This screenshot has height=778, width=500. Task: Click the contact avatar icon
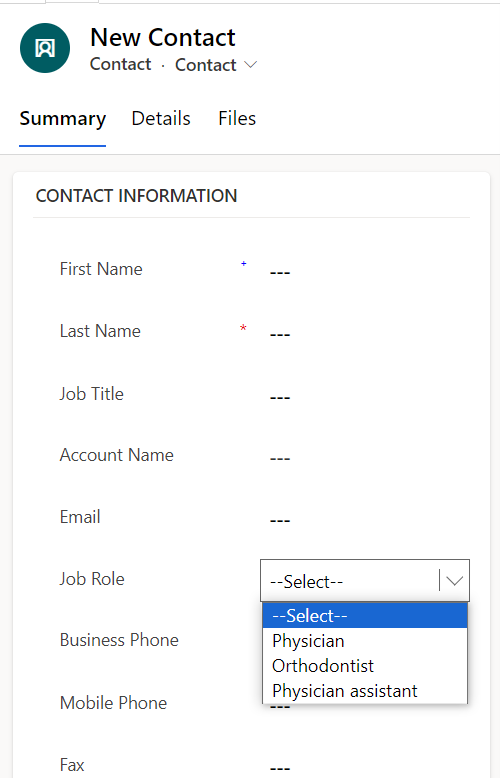point(45,48)
